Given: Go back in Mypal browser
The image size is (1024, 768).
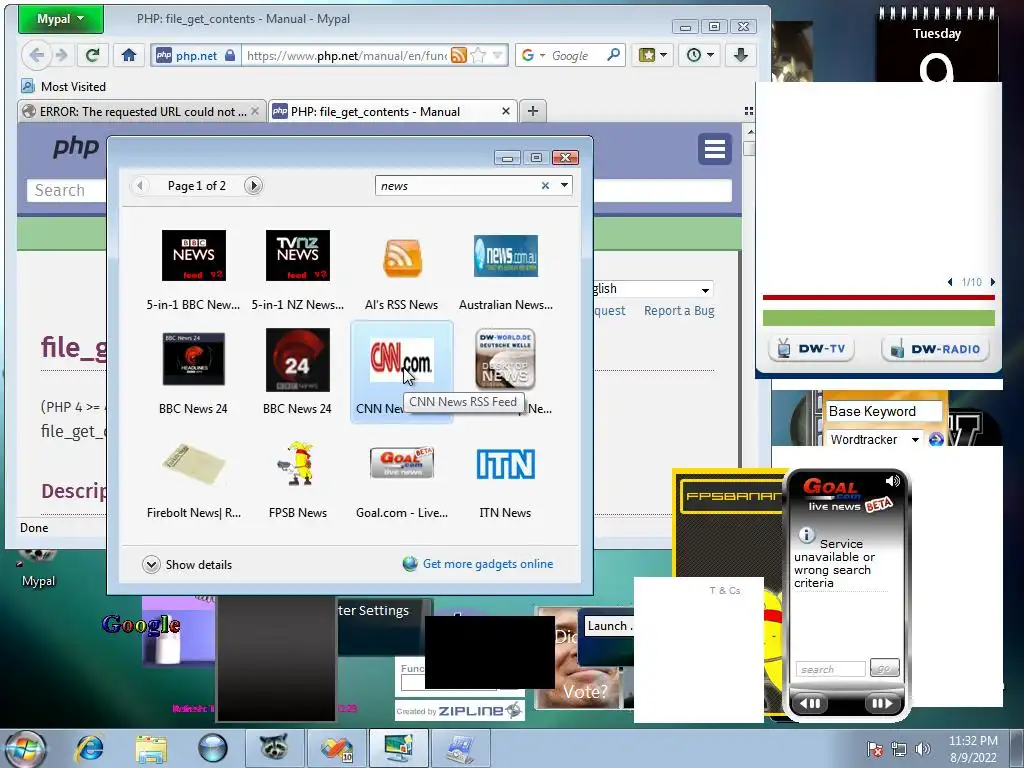Looking at the screenshot, I should 37,56.
